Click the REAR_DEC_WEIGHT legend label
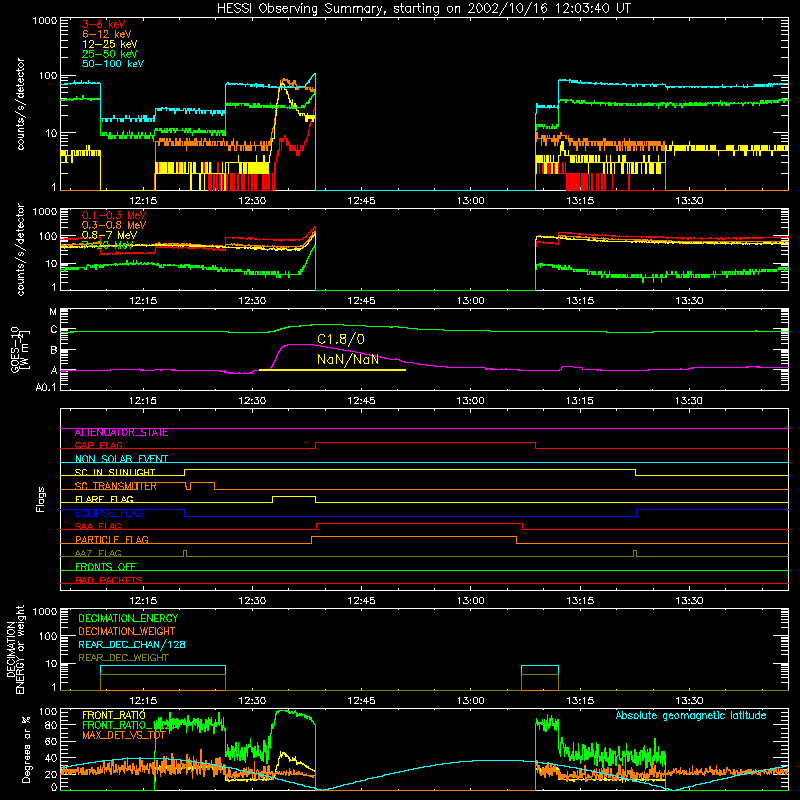 [x=123, y=658]
